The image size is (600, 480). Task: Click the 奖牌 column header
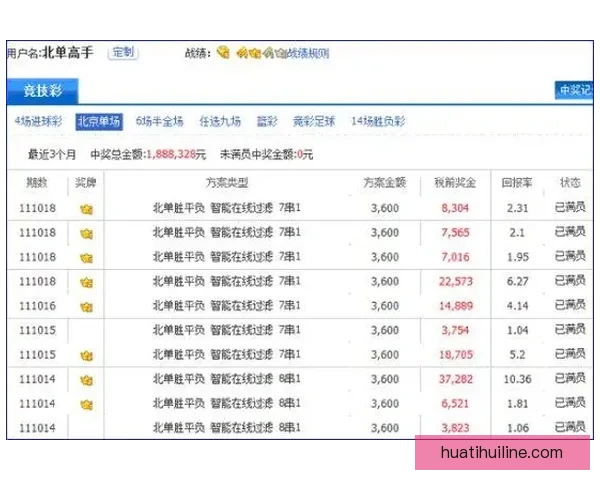(85, 183)
